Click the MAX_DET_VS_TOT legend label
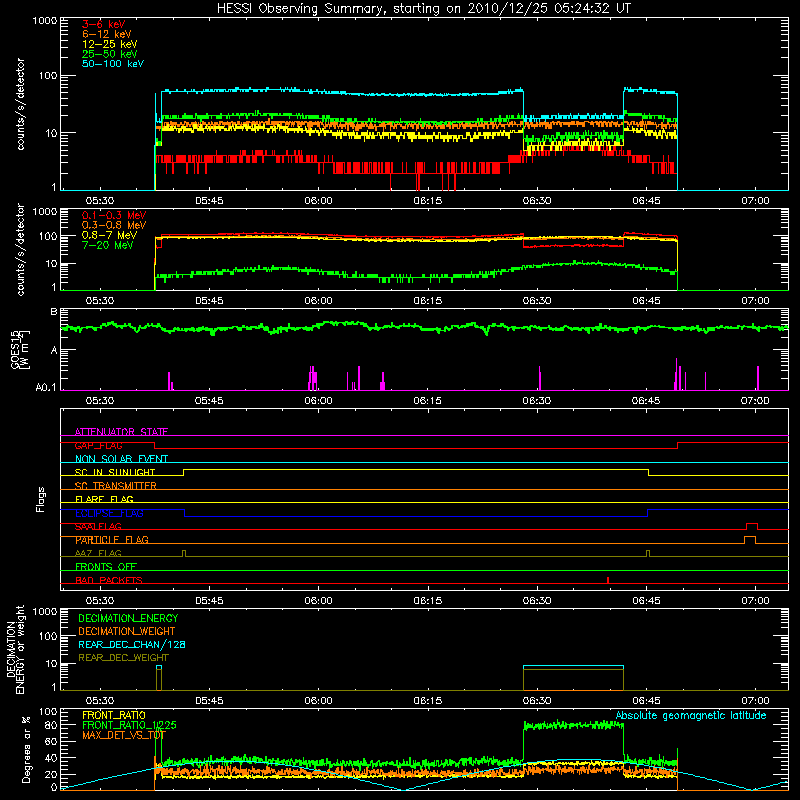 point(123,735)
